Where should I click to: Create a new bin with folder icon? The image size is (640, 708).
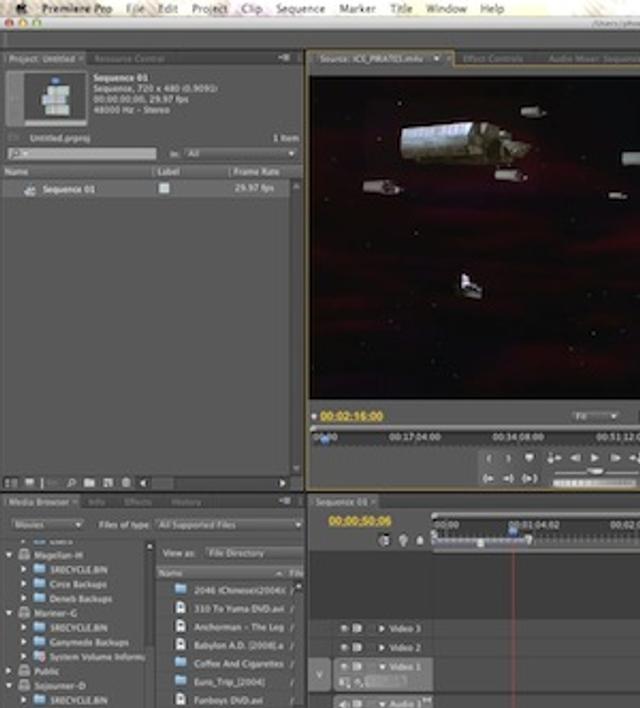point(89,483)
